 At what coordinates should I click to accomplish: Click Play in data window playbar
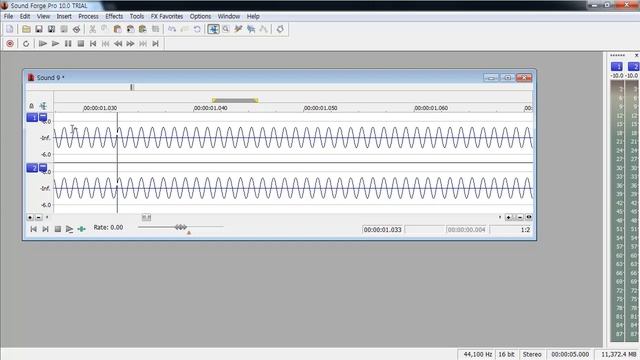69,229
